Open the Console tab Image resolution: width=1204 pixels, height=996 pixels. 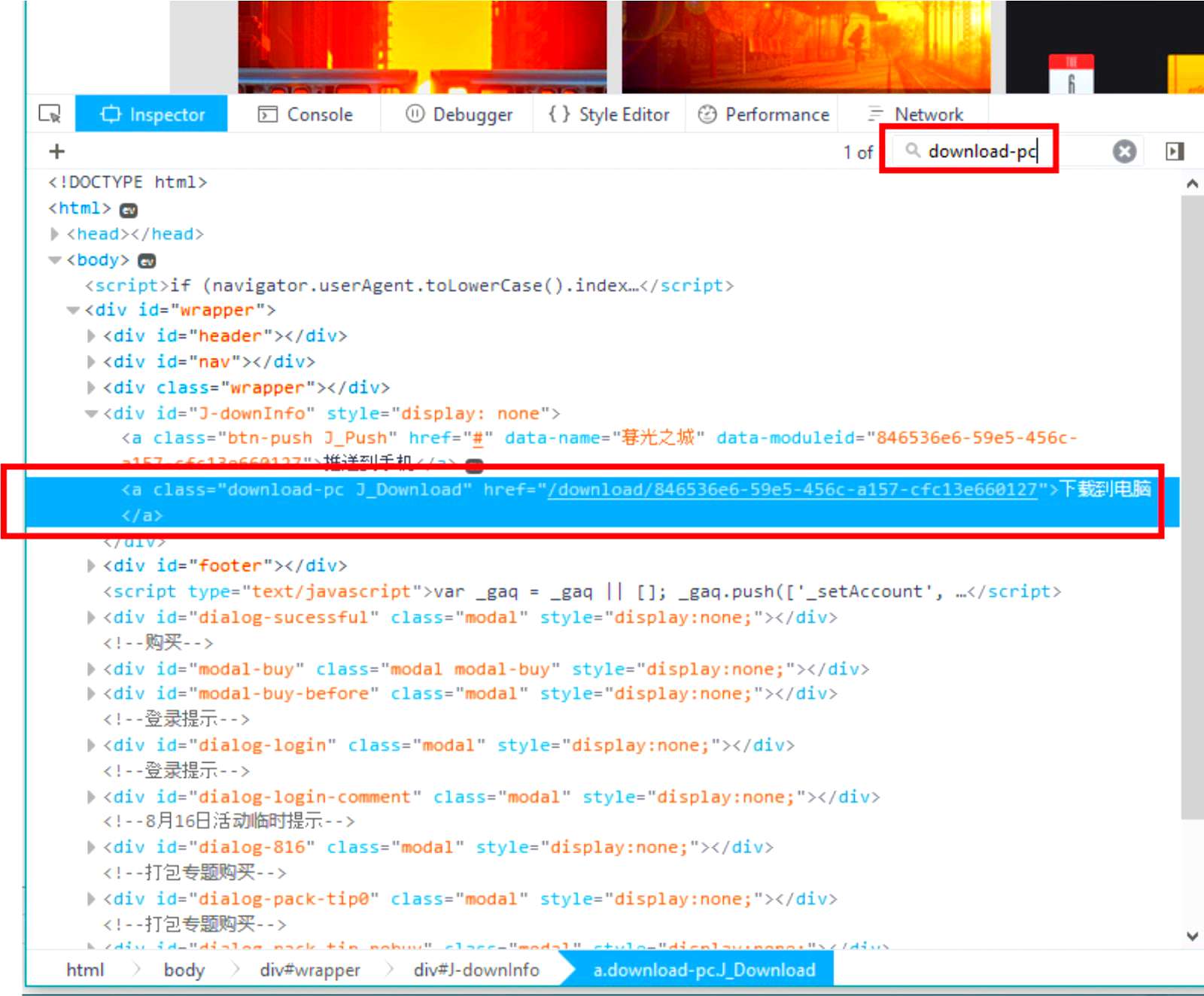pyautogui.click(x=306, y=114)
